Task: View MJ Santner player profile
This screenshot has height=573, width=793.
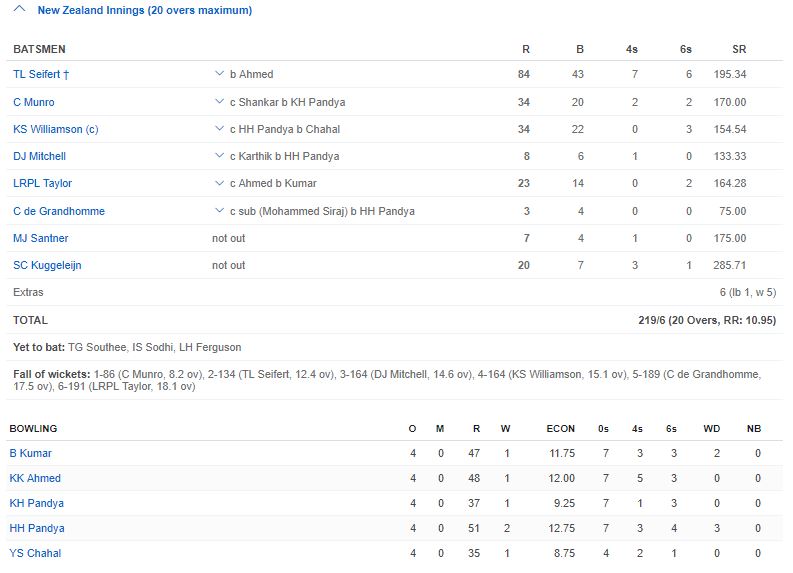Action: (x=41, y=238)
